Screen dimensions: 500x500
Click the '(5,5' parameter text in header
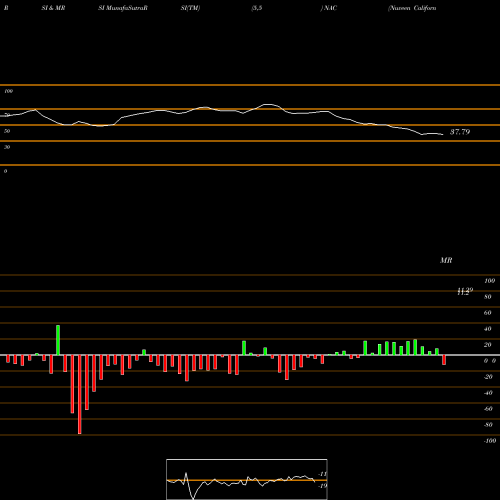pyautogui.click(x=257, y=8)
